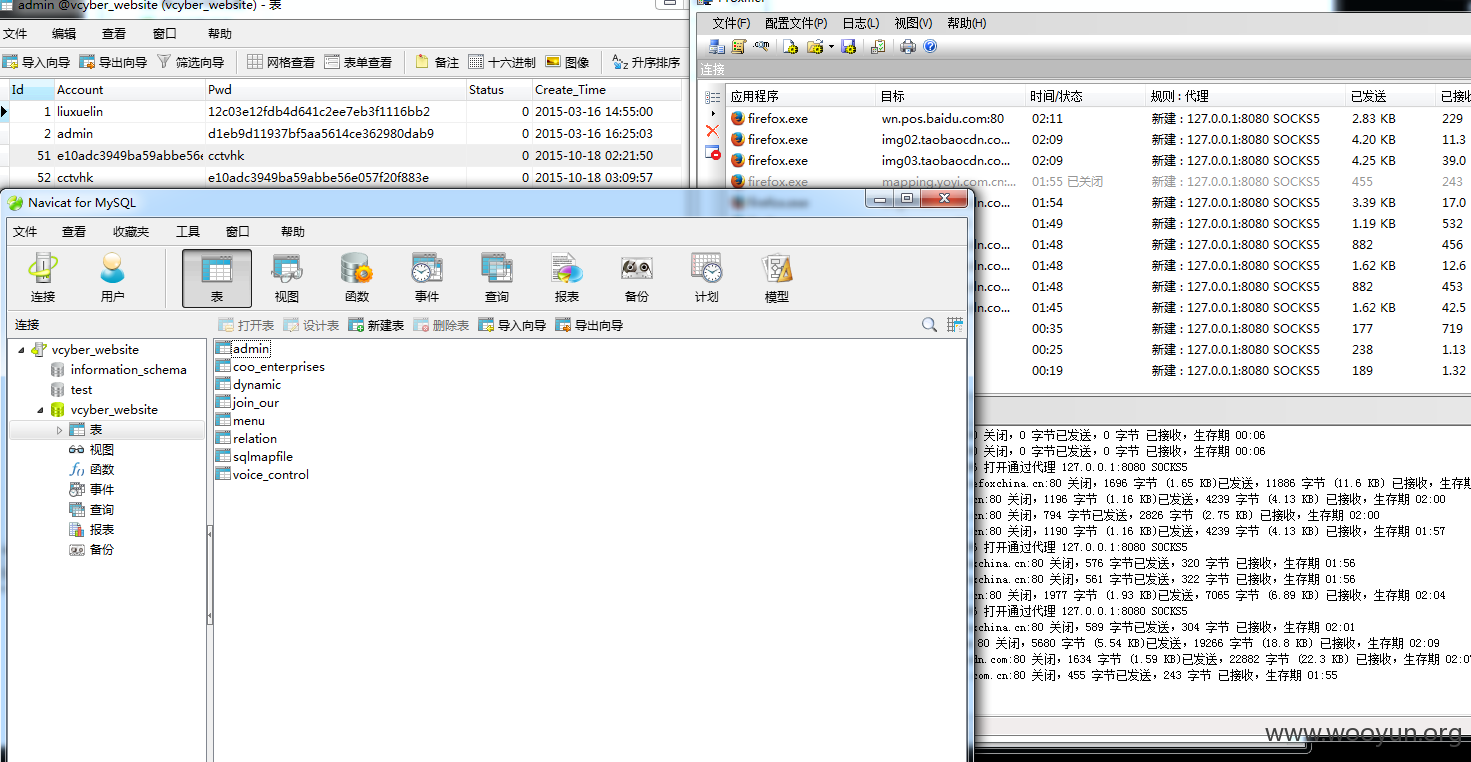Click the Pwd column header

pos(335,89)
